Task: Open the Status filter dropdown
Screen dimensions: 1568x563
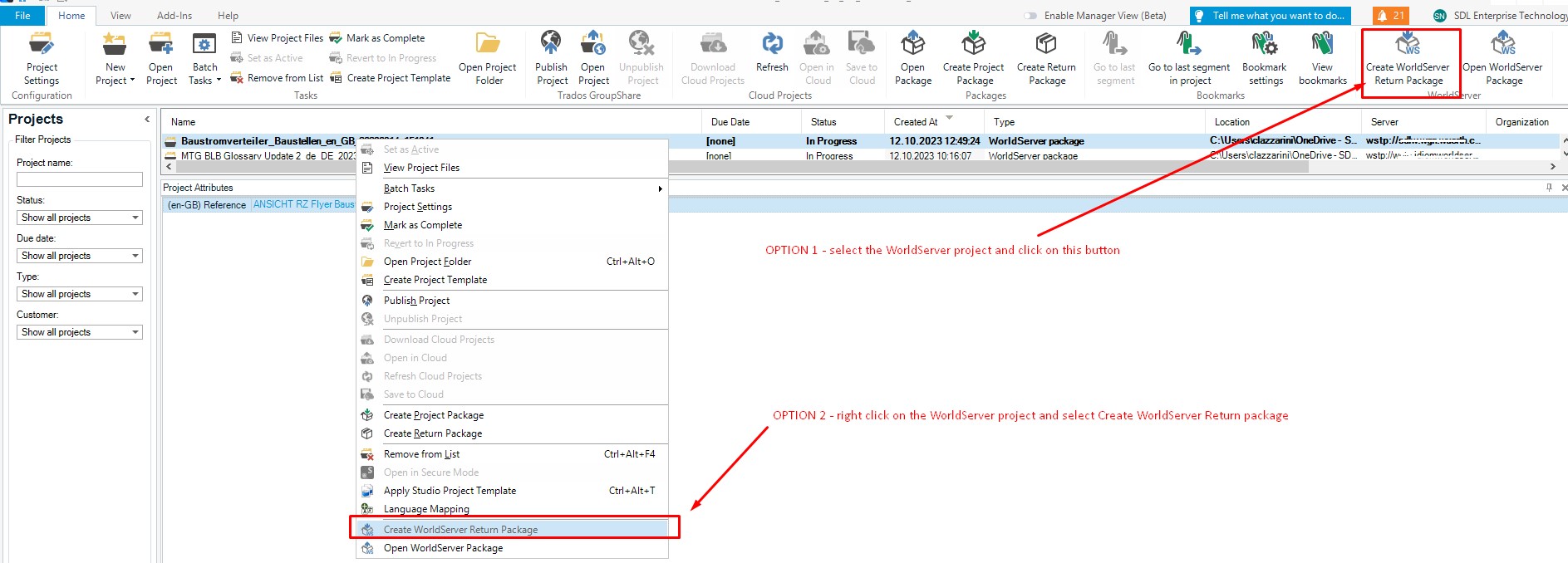Action: tap(80, 218)
